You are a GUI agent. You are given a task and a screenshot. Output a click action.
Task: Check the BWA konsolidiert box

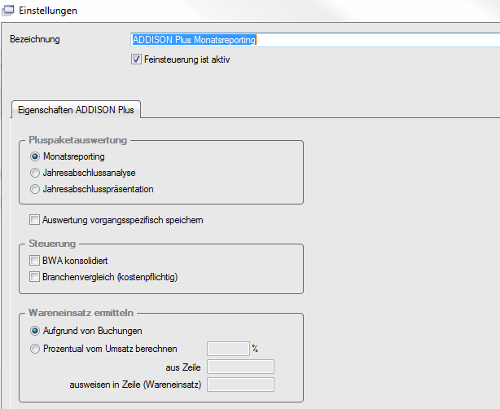click(34, 261)
